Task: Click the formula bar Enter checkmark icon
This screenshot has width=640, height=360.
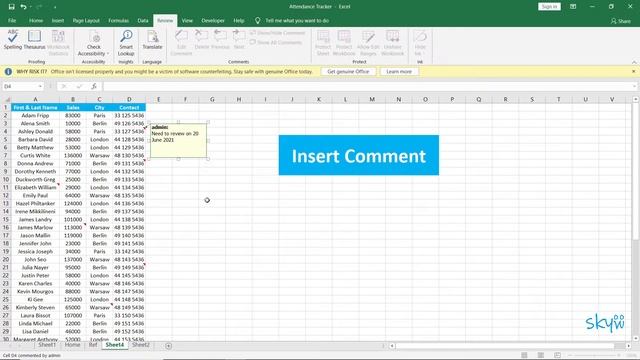Action: pyautogui.click(x=79, y=86)
